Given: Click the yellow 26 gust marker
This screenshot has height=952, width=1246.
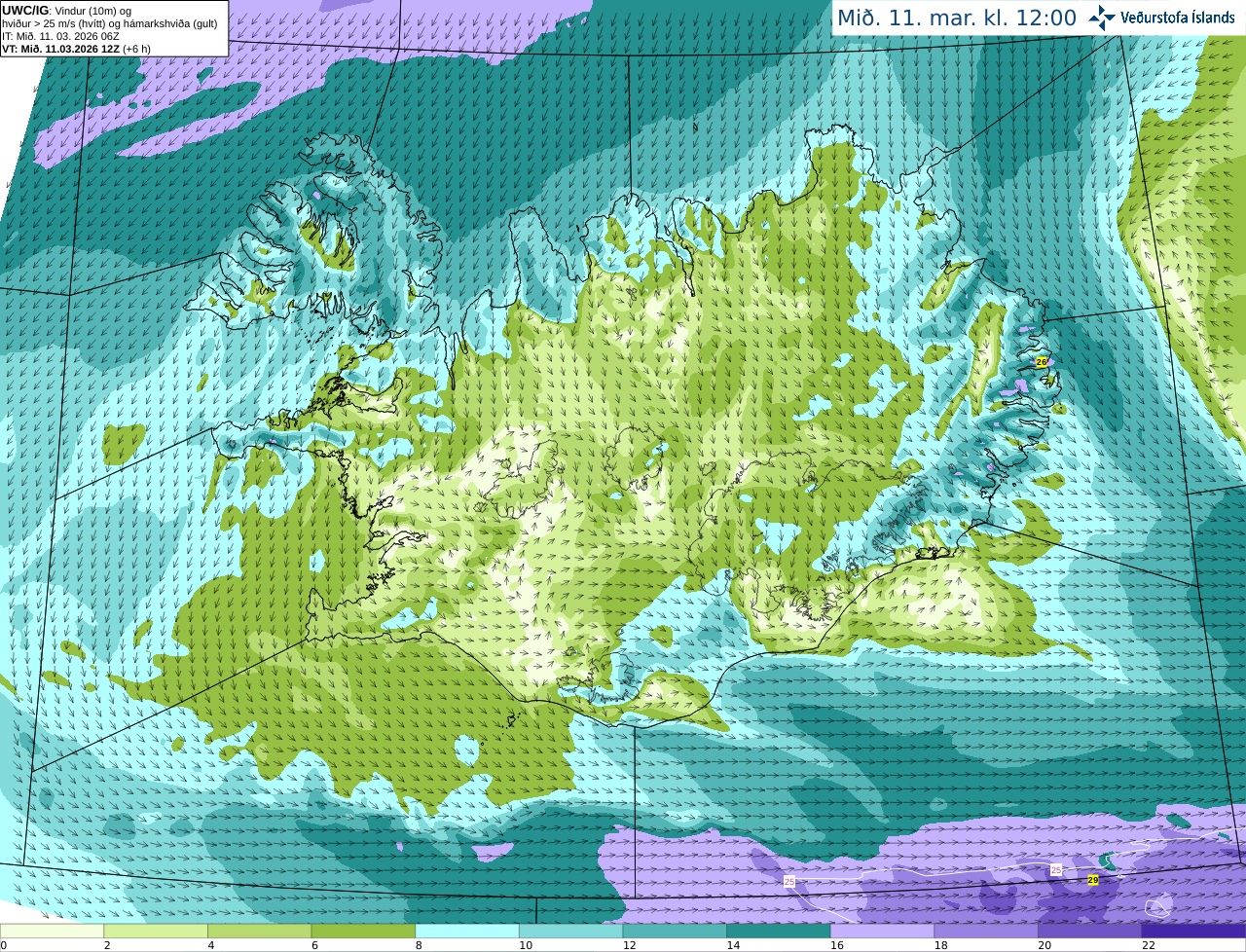Looking at the screenshot, I should pos(1041,361).
